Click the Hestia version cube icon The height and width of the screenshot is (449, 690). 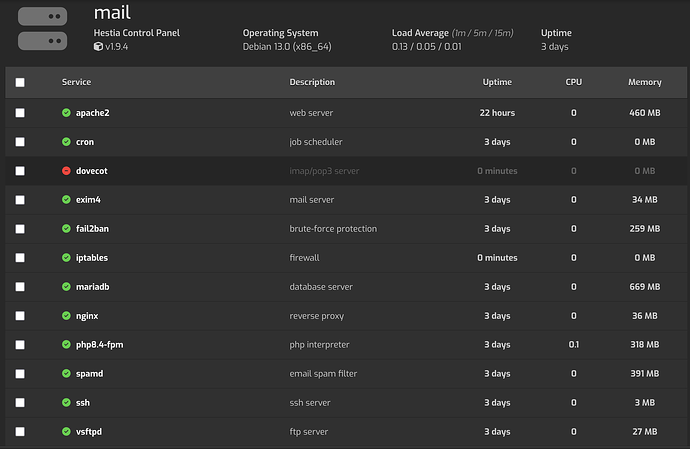pos(98,47)
